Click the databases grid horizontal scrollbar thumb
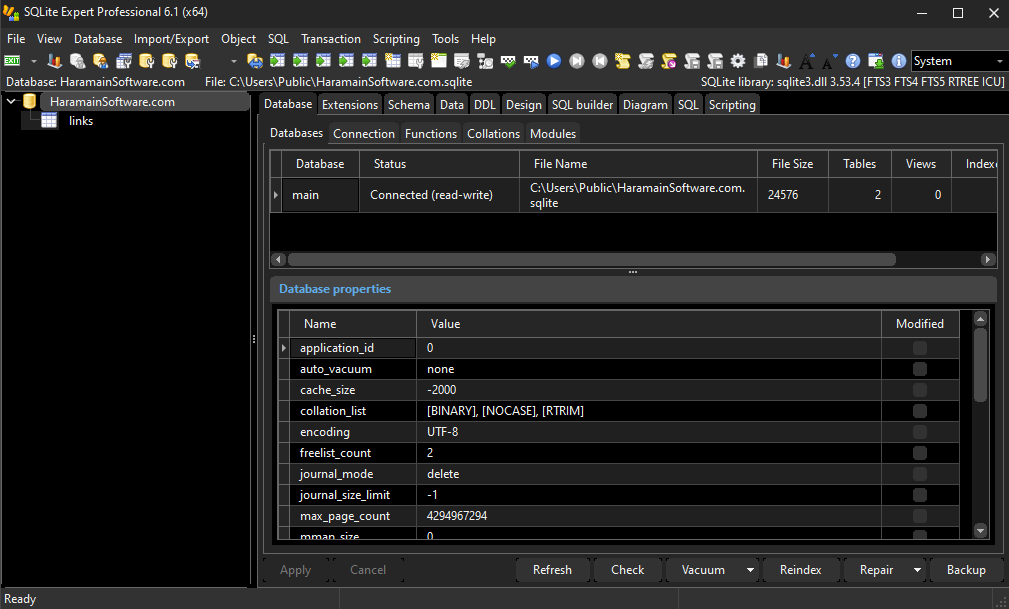The width and height of the screenshot is (1009, 609). [x=591, y=259]
